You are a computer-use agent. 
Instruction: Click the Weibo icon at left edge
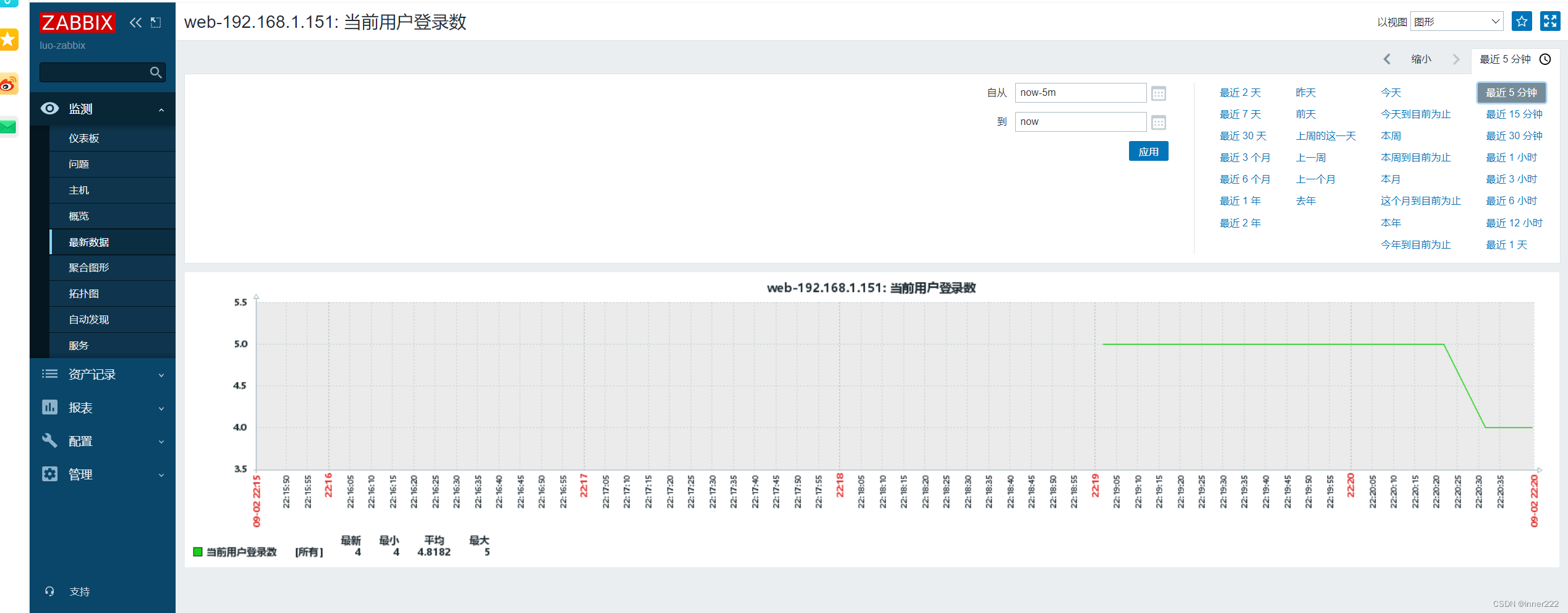click(x=9, y=84)
